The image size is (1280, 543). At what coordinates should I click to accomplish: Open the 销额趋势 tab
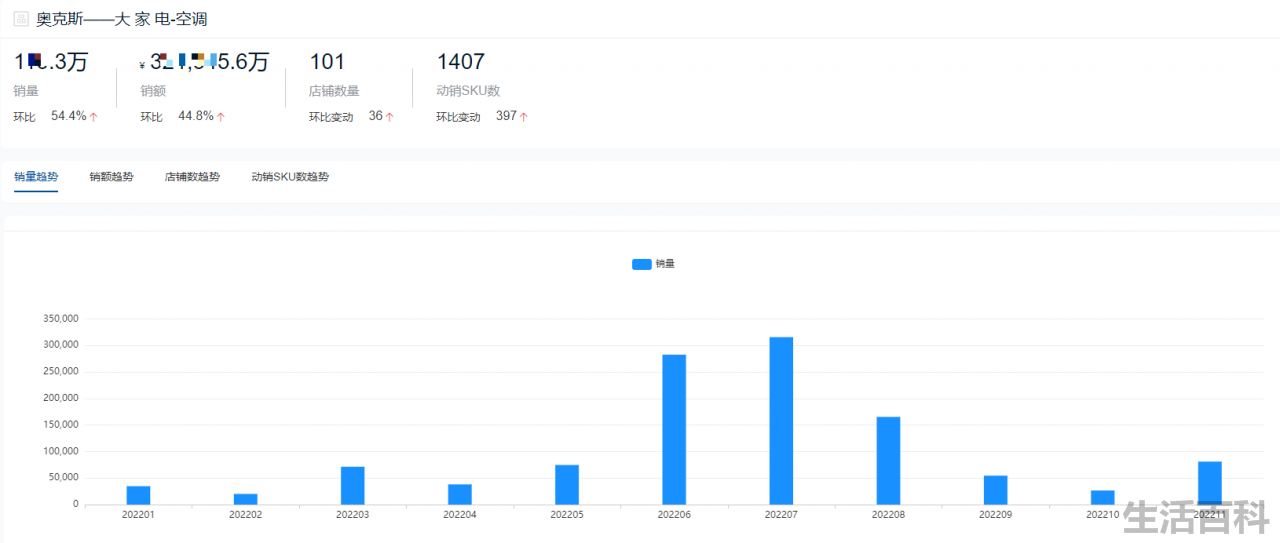tap(111, 177)
